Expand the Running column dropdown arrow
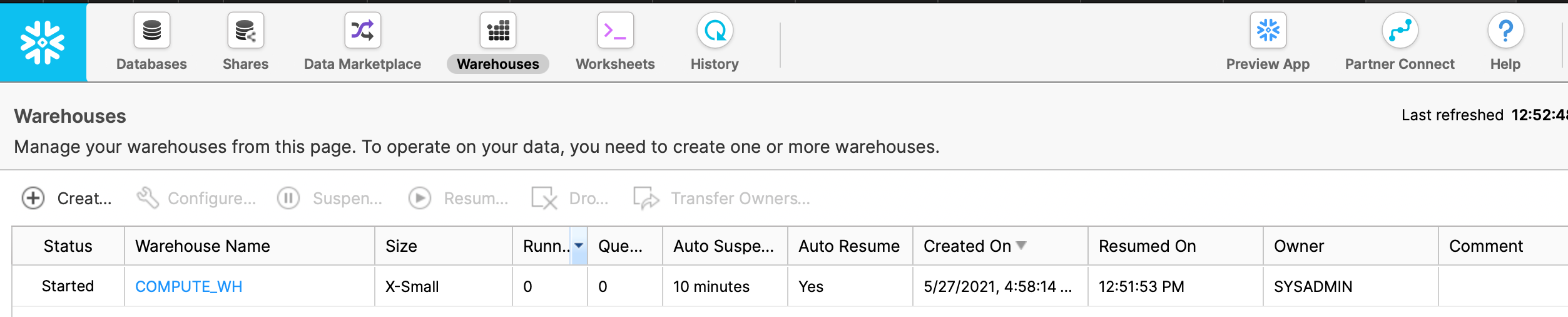Viewport: 1568px width, 317px height. [x=579, y=246]
